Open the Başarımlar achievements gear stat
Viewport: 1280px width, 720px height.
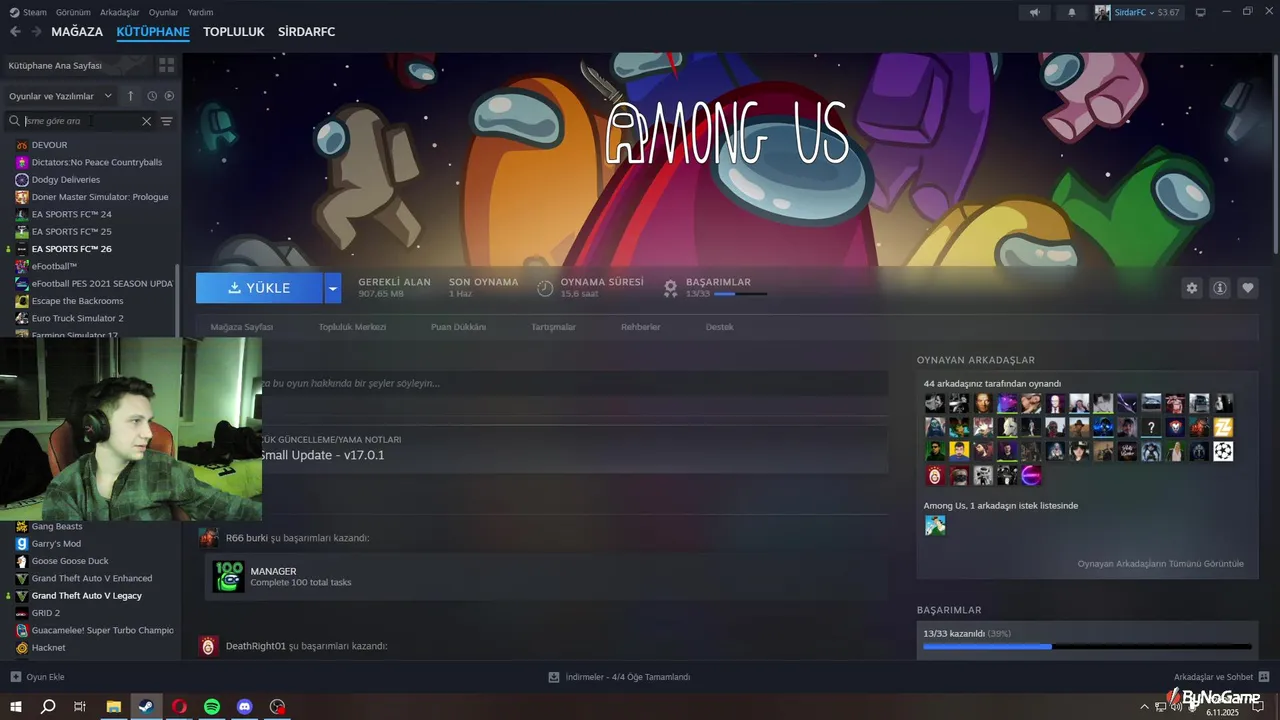pyautogui.click(x=671, y=288)
